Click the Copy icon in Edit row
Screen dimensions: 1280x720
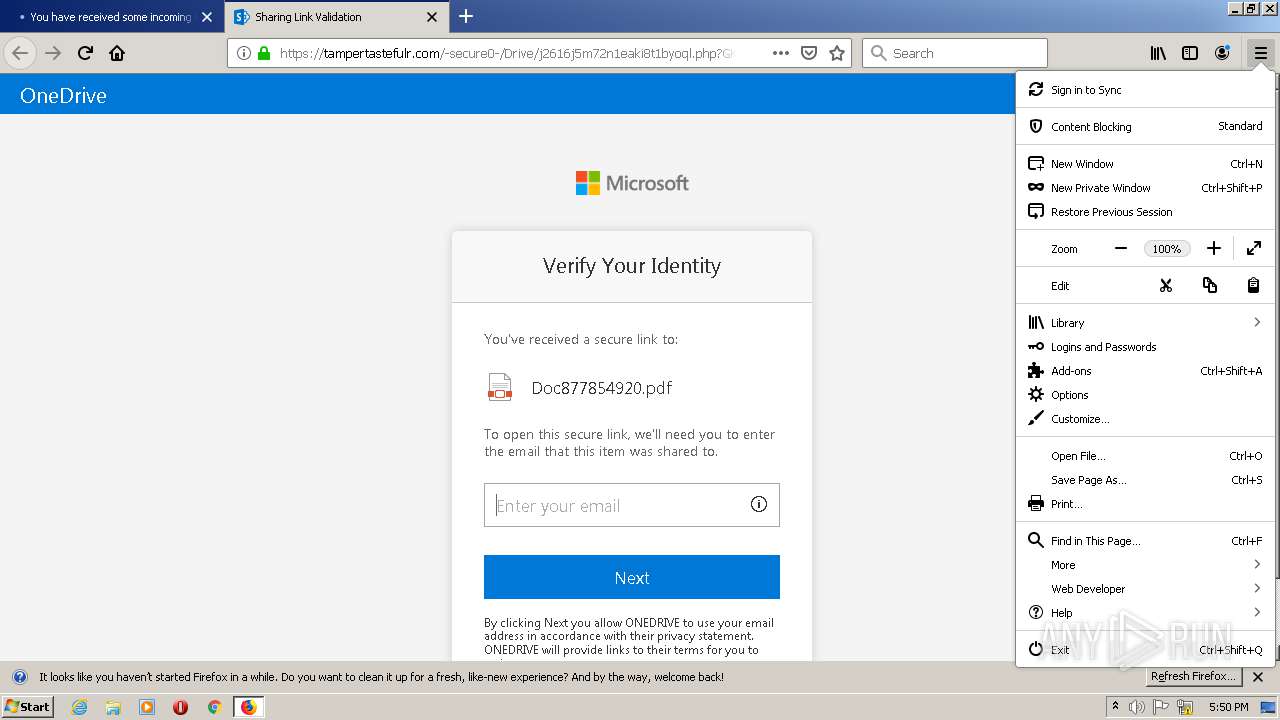coord(1210,285)
